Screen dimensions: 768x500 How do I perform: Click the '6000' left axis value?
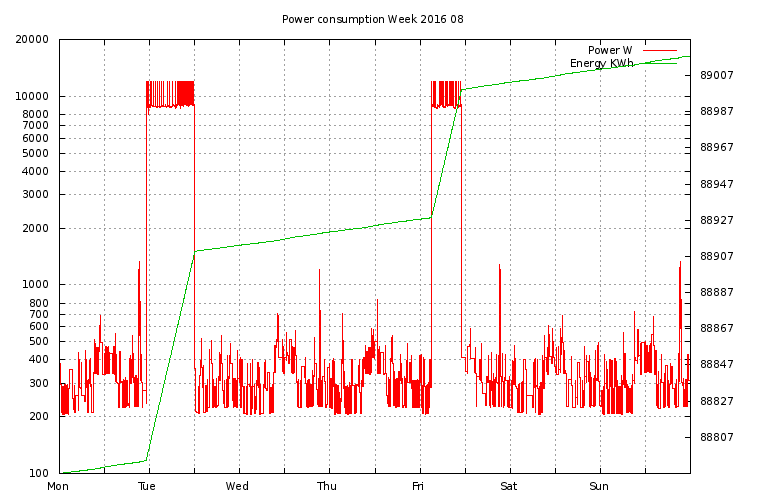point(35,138)
